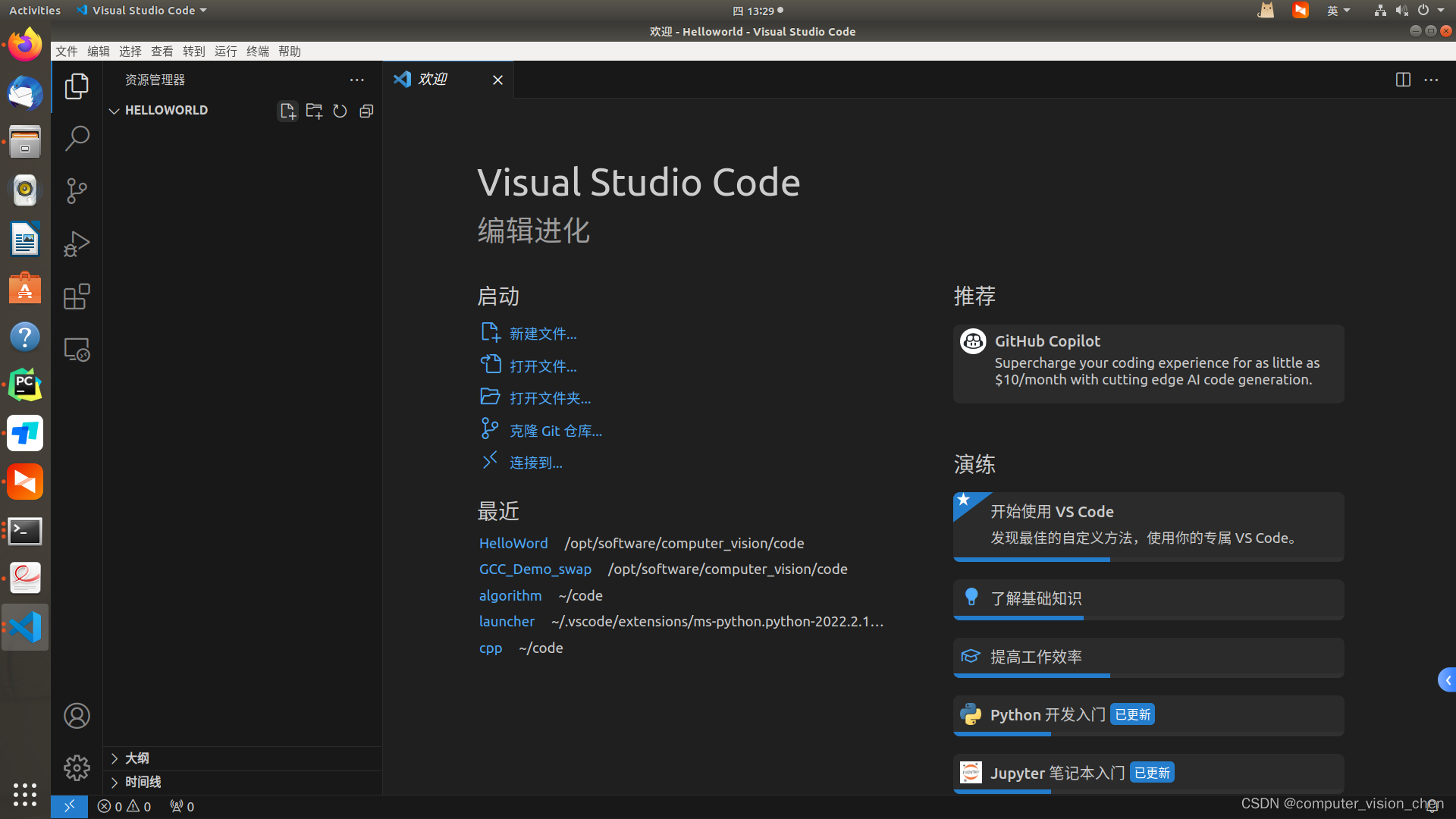Viewport: 1456px width, 819px height.
Task: Click remote window indicator in status bar
Action: (69, 806)
